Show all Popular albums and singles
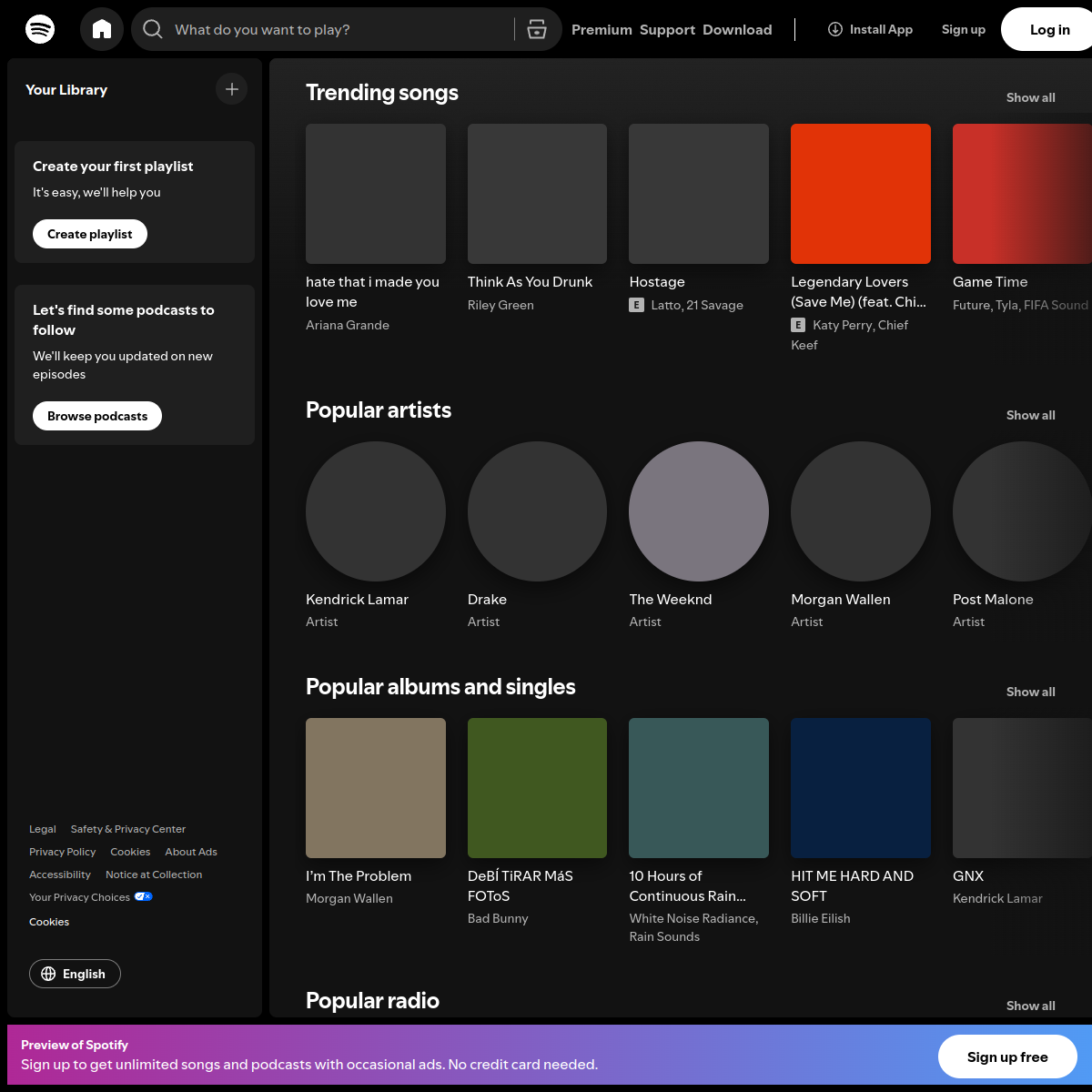Image resolution: width=1092 pixels, height=1092 pixels. tap(1030, 692)
